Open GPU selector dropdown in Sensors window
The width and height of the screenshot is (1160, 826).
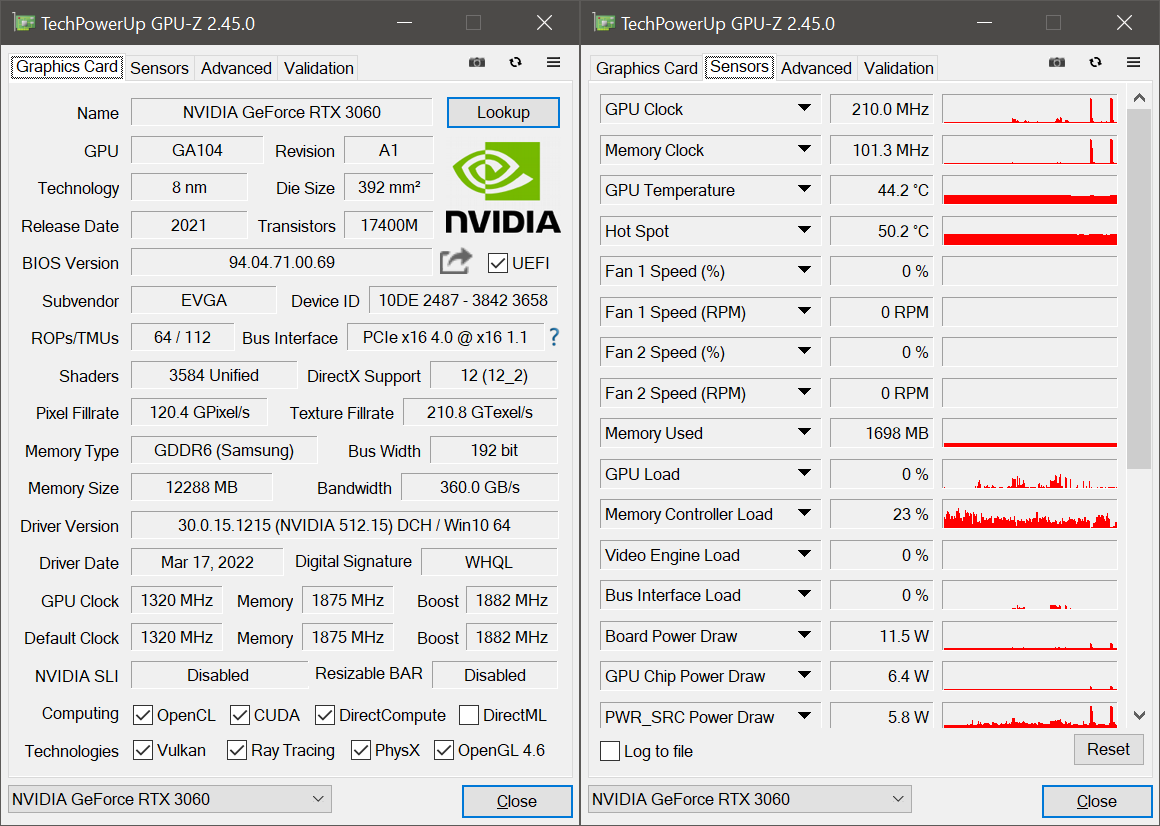(749, 799)
